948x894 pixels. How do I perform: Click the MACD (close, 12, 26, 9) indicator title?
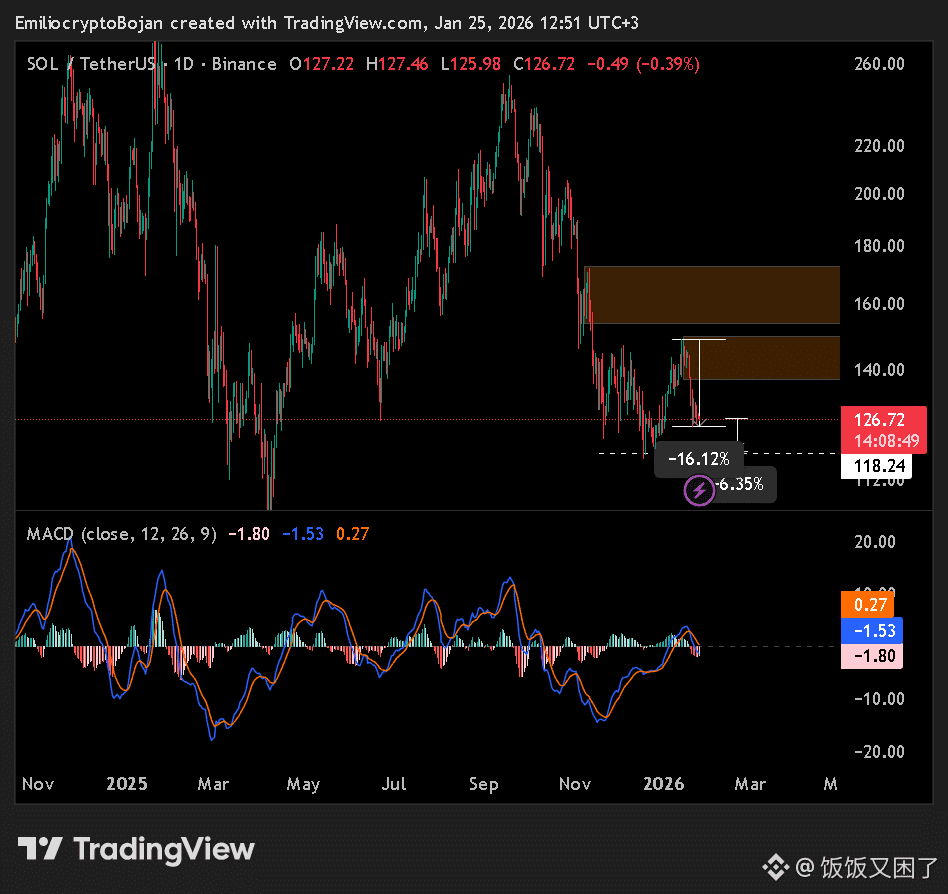pos(122,534)
